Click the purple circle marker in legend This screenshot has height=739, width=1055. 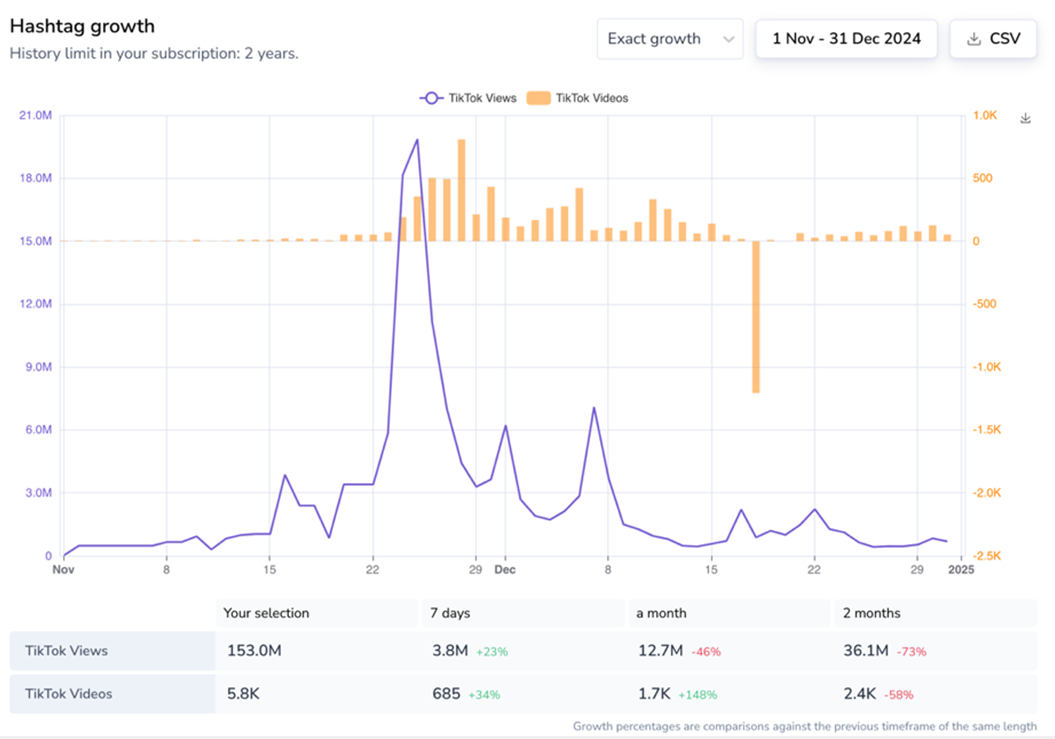click(431, 98)
